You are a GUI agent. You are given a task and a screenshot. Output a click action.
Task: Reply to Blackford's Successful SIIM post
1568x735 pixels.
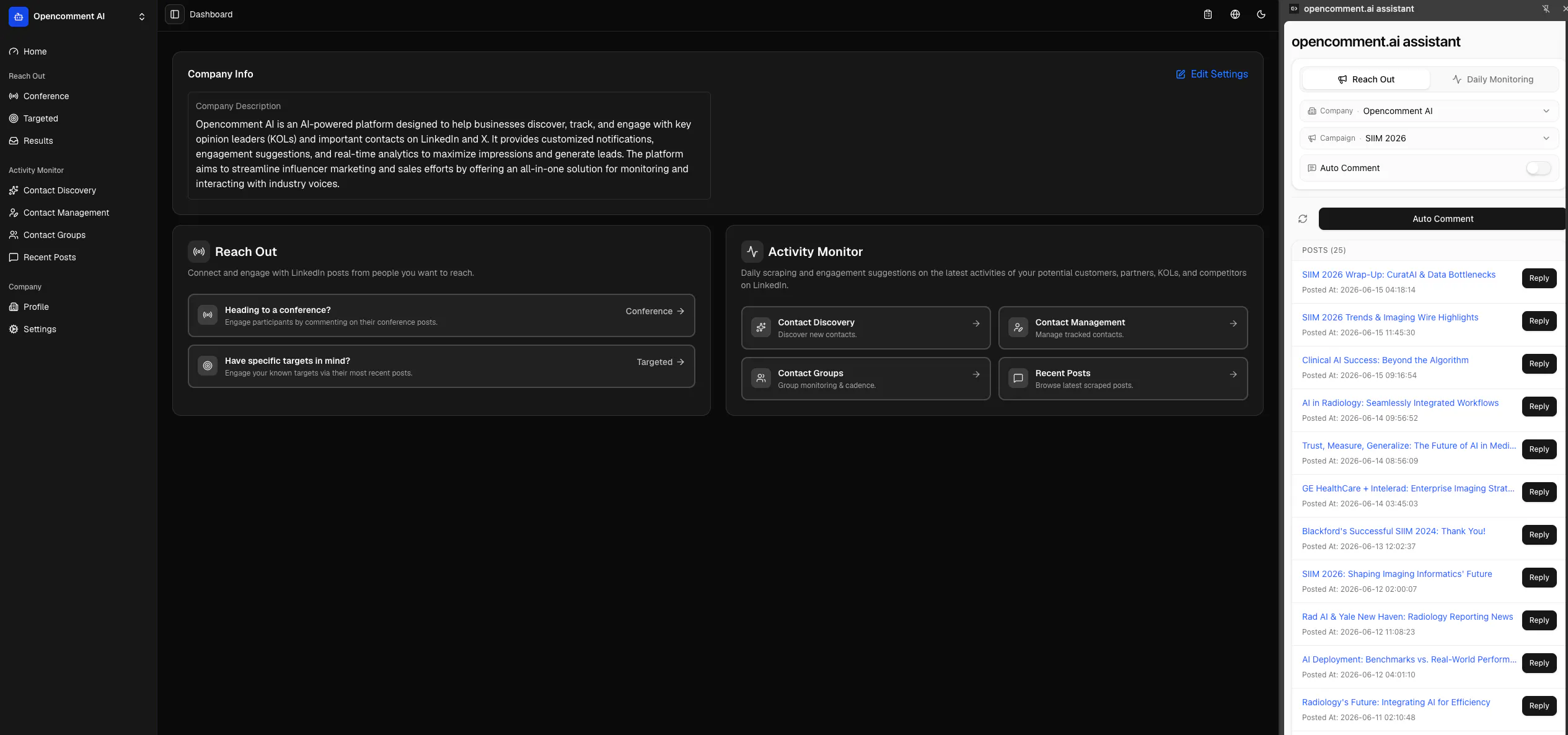[1539, 535]
